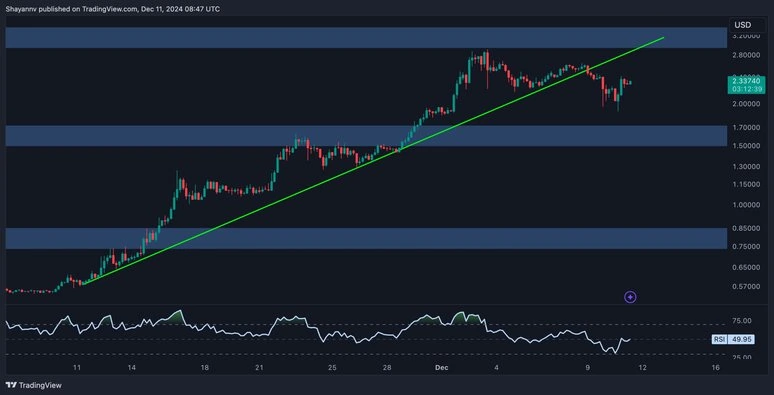Click the 0.57000 price axis label
Screen dimensions: 774x395
tap(745, 286)
